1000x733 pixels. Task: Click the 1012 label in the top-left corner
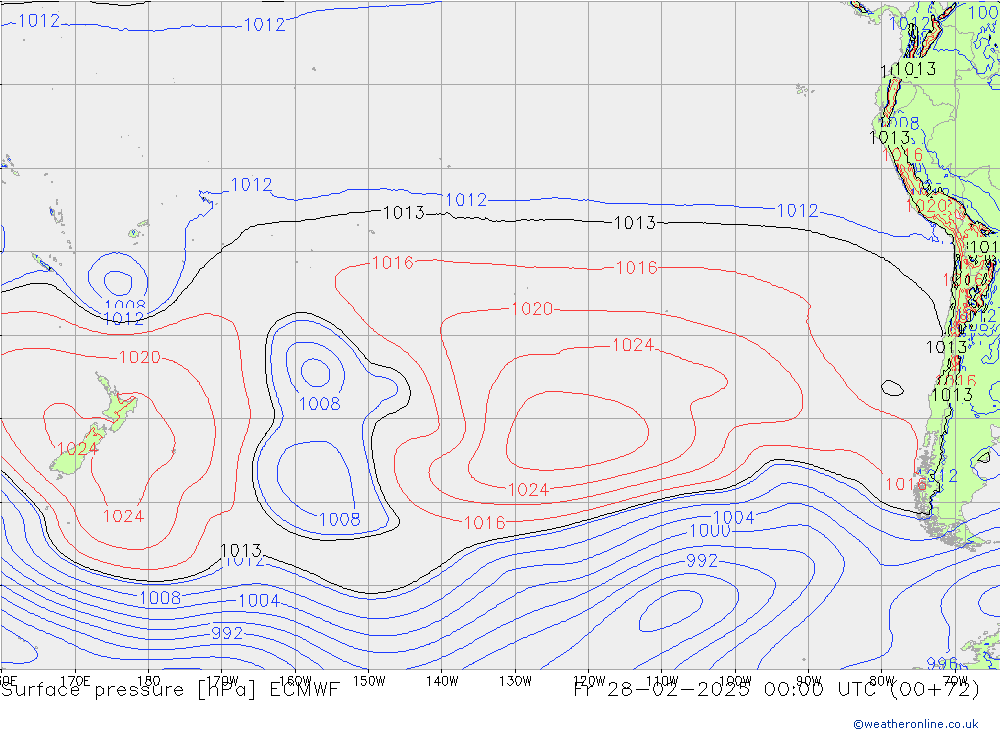point(39,20)
